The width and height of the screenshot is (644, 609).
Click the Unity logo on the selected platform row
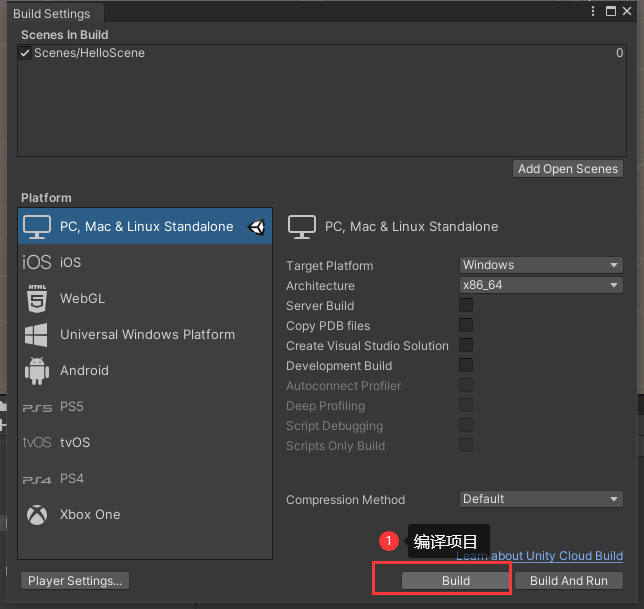coord(257,227)
